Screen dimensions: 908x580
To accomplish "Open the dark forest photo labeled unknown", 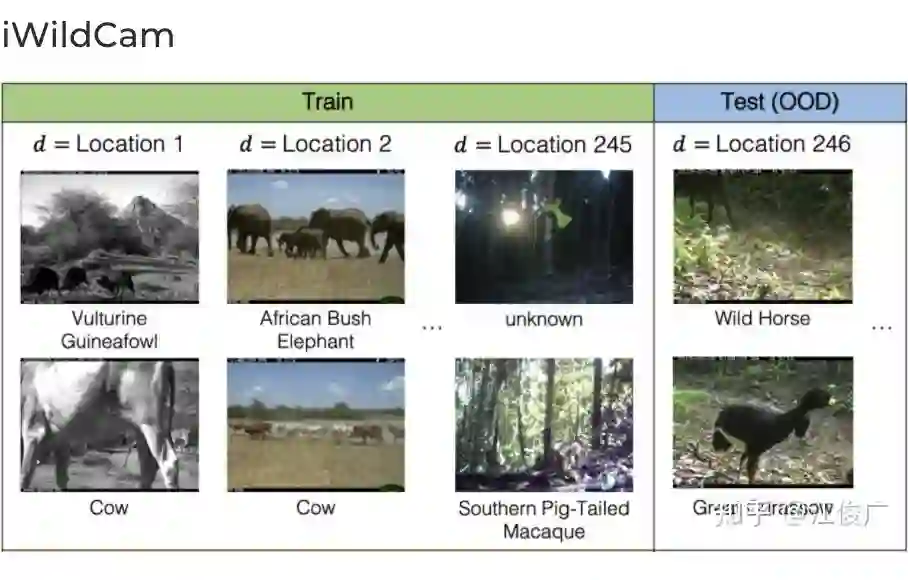I will point(544,236).
